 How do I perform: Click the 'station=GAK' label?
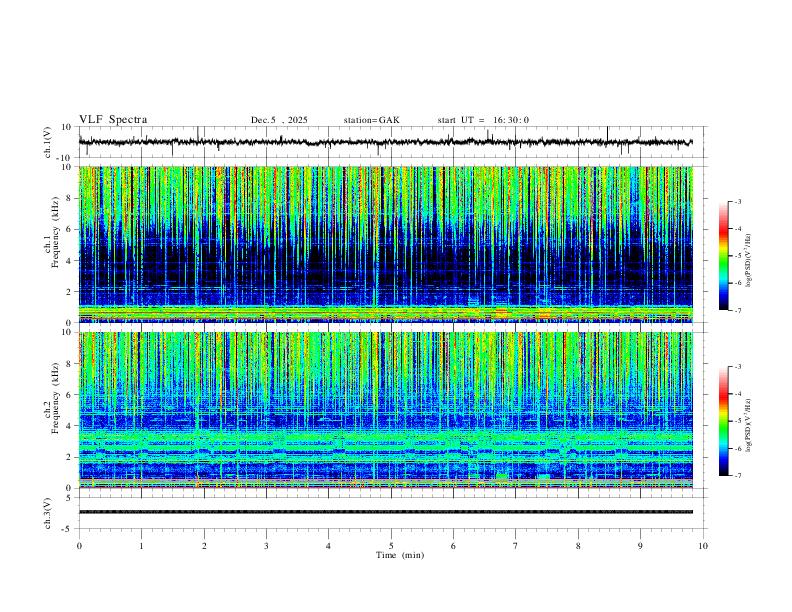tap(371, 120)
